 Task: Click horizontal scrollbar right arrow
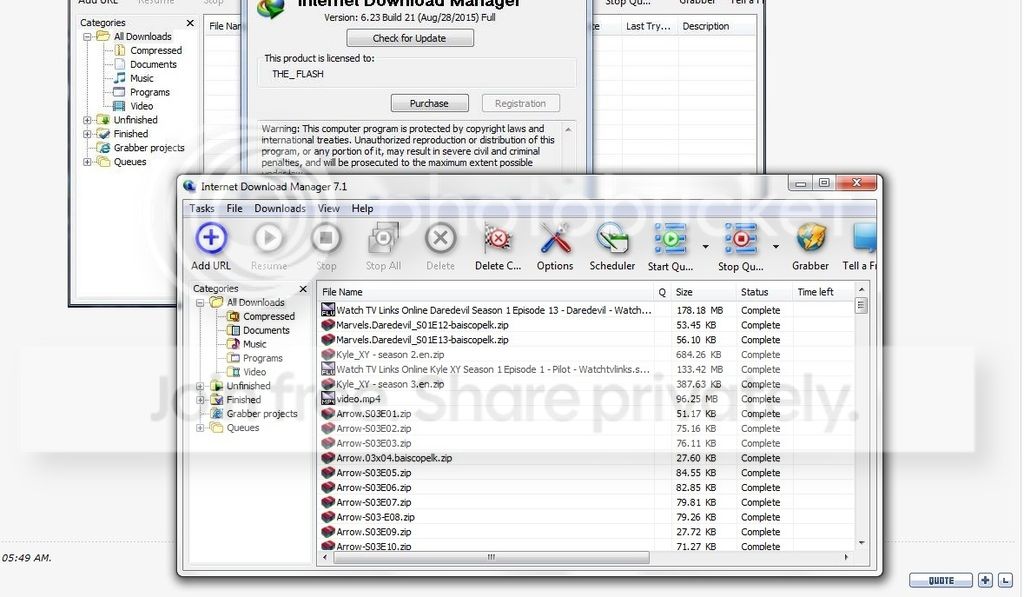(846, 558)
